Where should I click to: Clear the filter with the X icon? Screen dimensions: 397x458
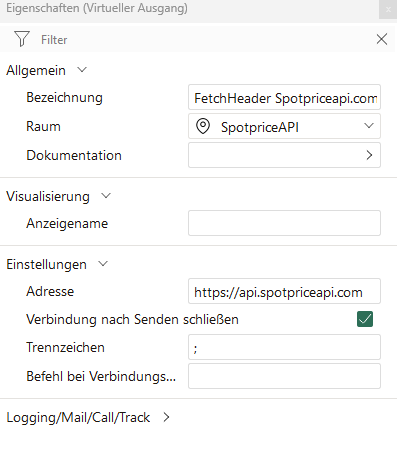point(382,39)
